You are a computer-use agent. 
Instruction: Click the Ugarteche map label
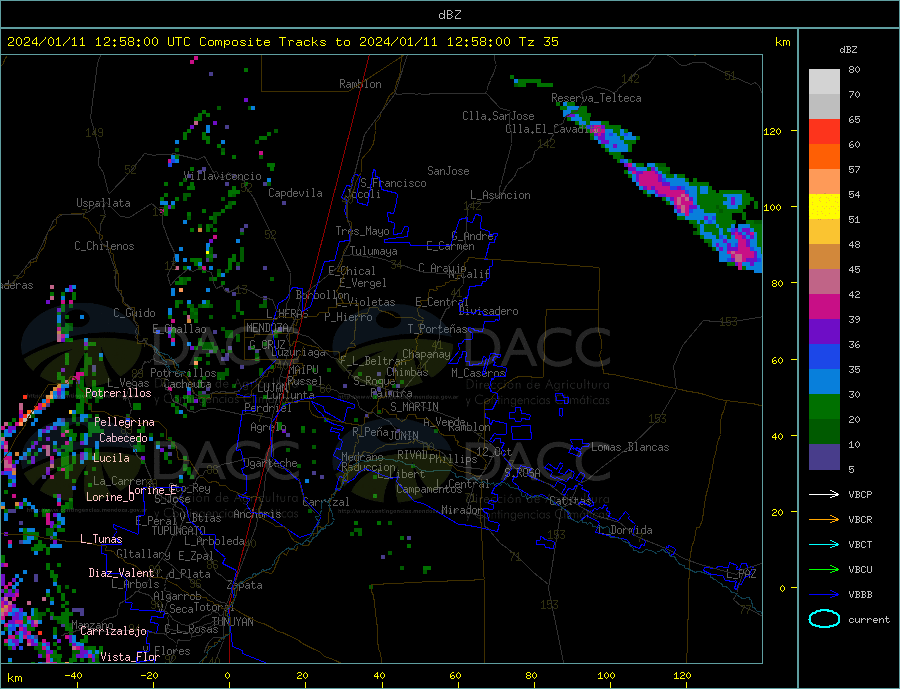[x=270, y=463]
